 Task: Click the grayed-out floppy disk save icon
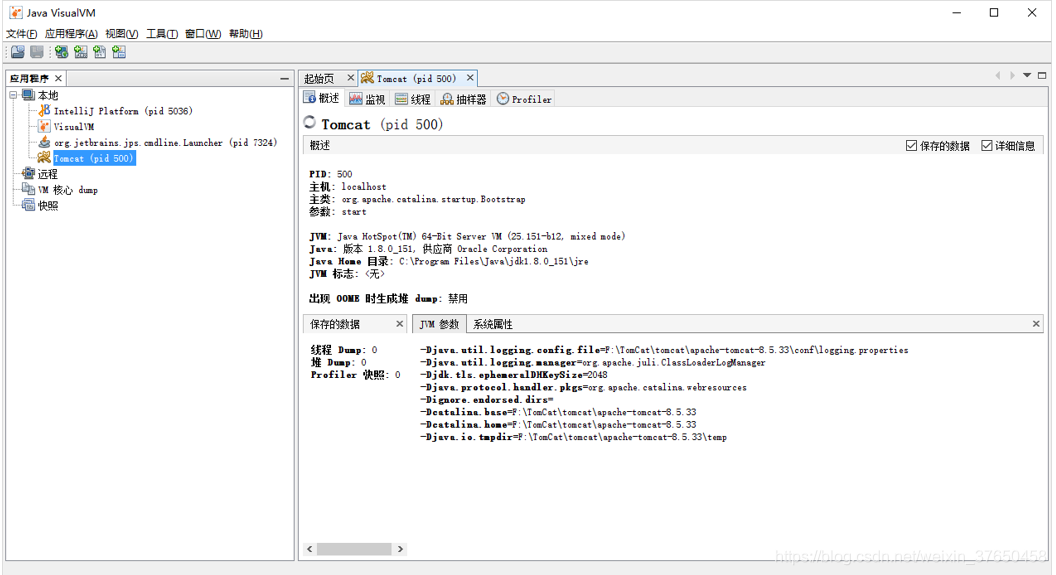37,52
